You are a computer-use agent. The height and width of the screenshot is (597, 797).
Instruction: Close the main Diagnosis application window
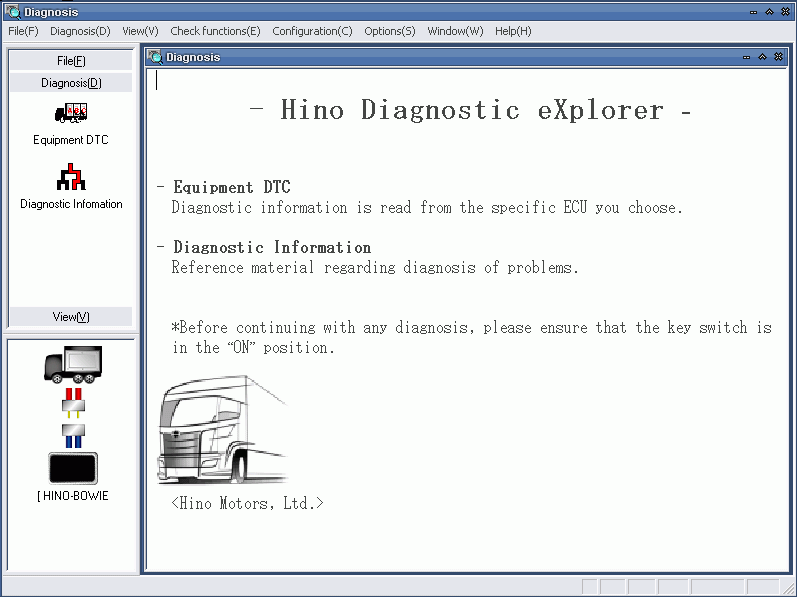pyautogui.click(x=786, y=12)
